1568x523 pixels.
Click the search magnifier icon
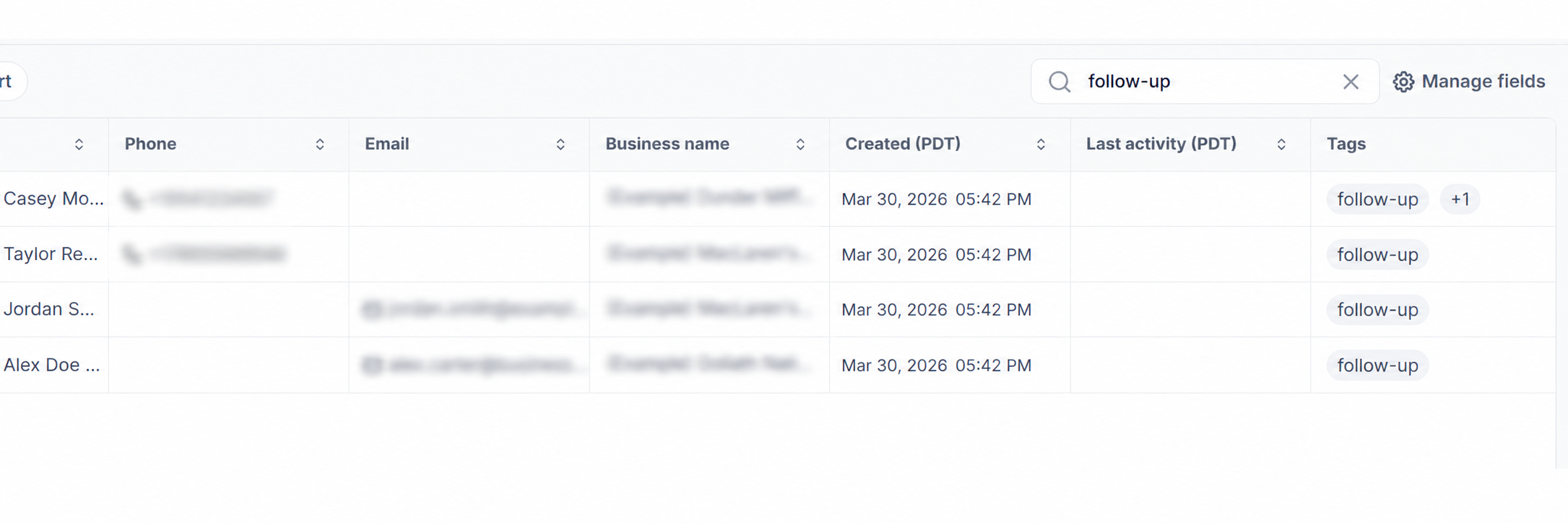coord(1060,82)
